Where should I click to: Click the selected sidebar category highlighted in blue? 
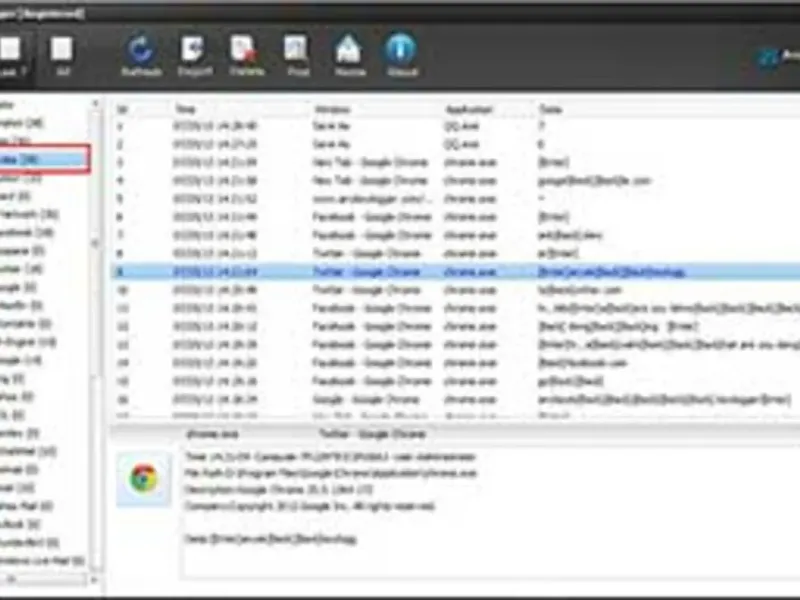43,160
